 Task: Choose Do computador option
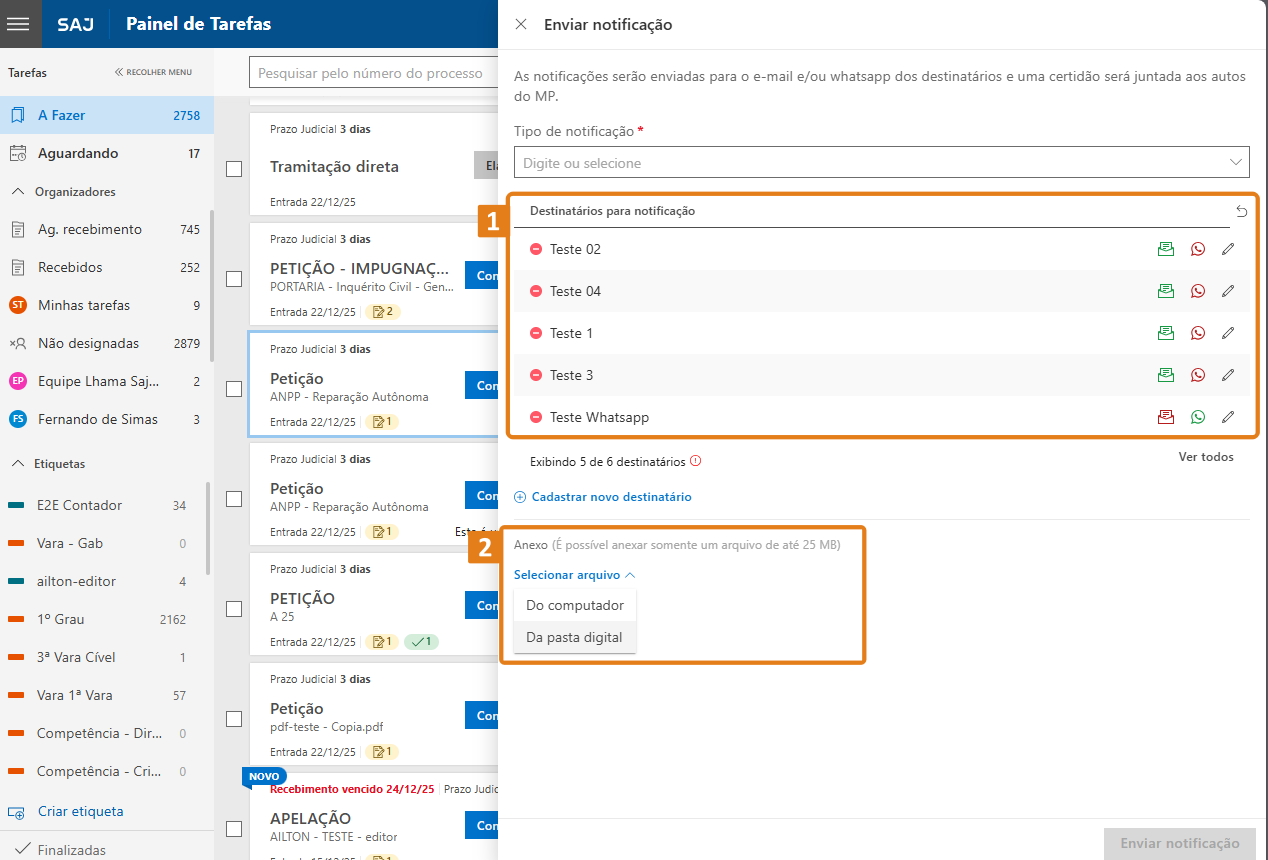point(574,605)
